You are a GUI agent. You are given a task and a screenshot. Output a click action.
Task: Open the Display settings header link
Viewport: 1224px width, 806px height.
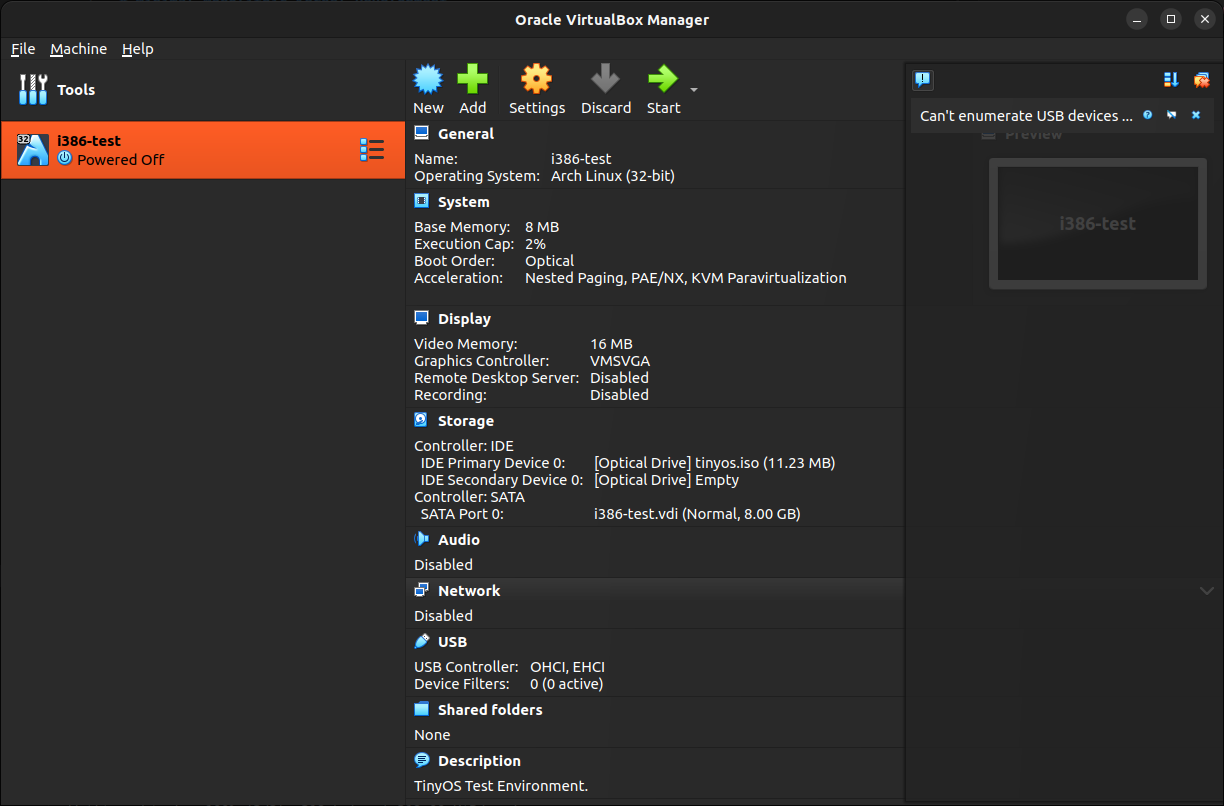click(x=464, y=319)
